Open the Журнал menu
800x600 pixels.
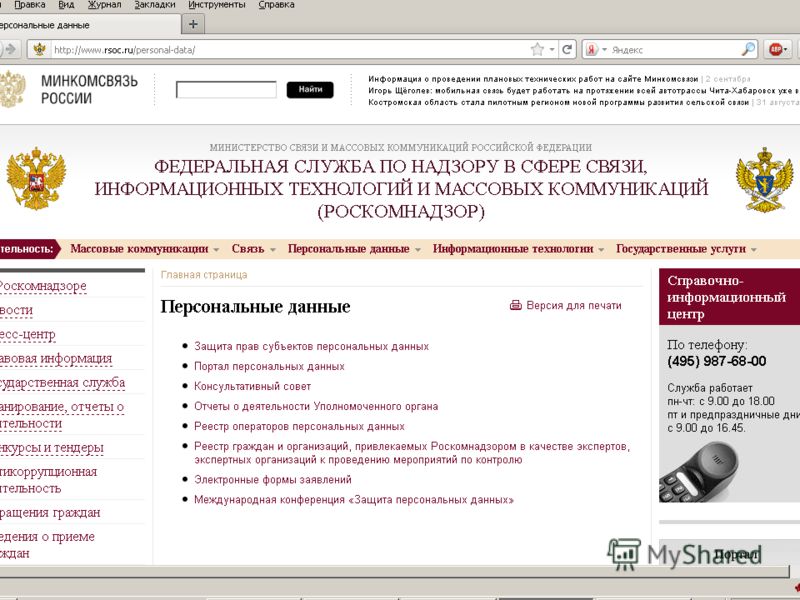(105, 5)
